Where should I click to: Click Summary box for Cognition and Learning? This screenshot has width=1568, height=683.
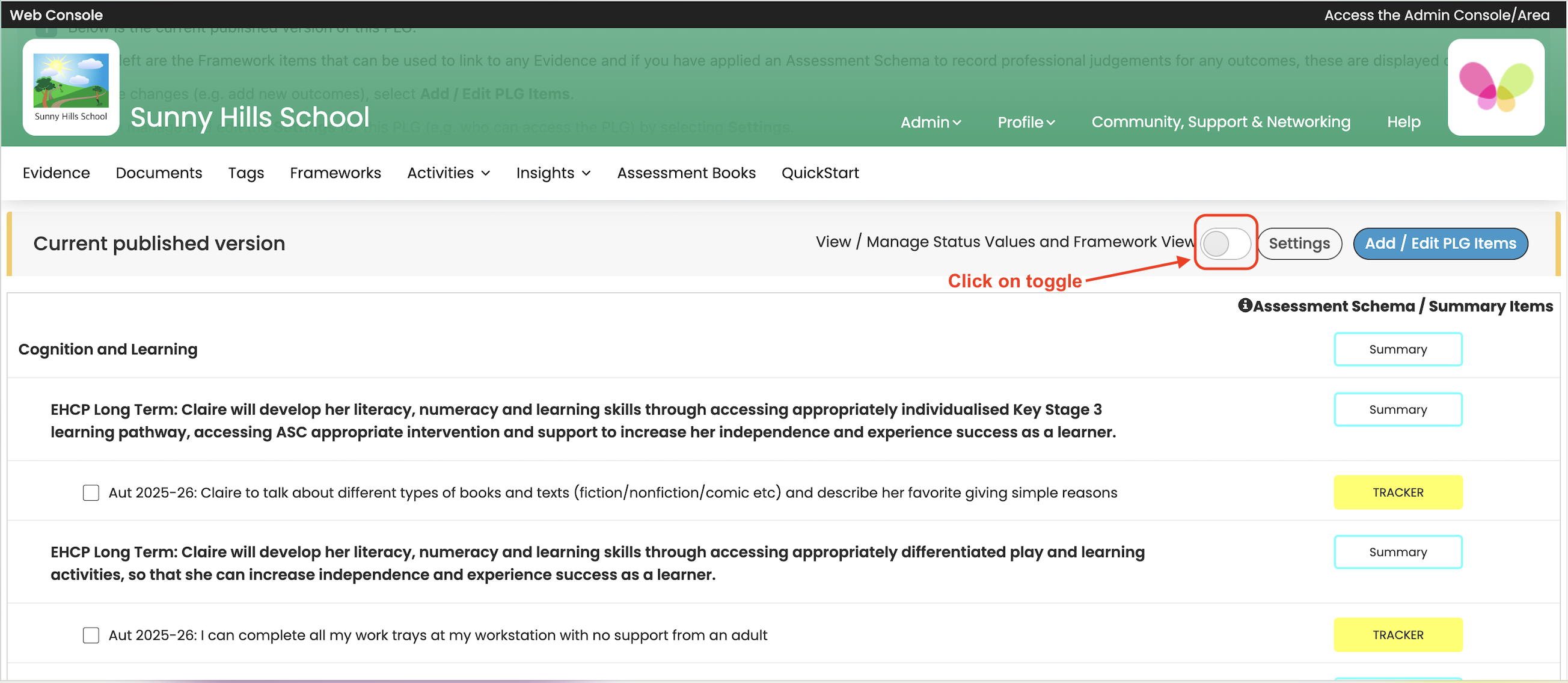pyautogui.click(x=1397, y=349)
